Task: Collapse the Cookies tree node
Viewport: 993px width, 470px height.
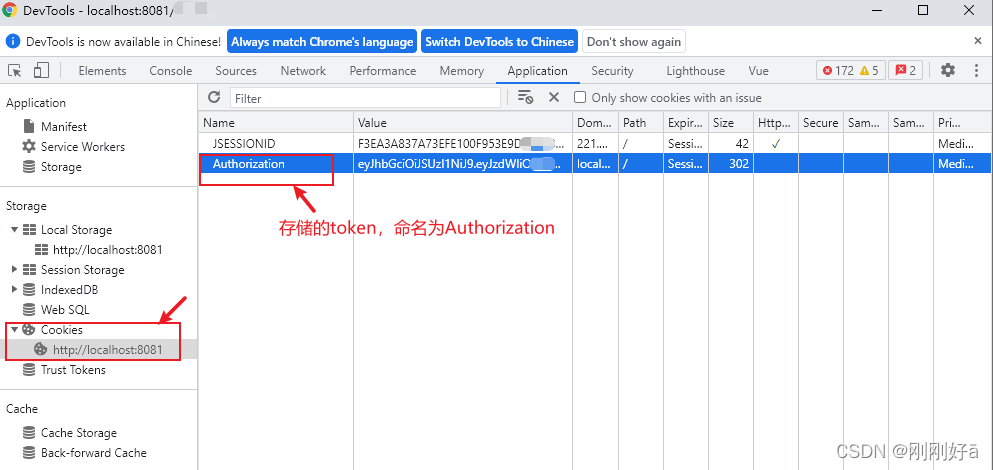Action: (x=15, y=329)
